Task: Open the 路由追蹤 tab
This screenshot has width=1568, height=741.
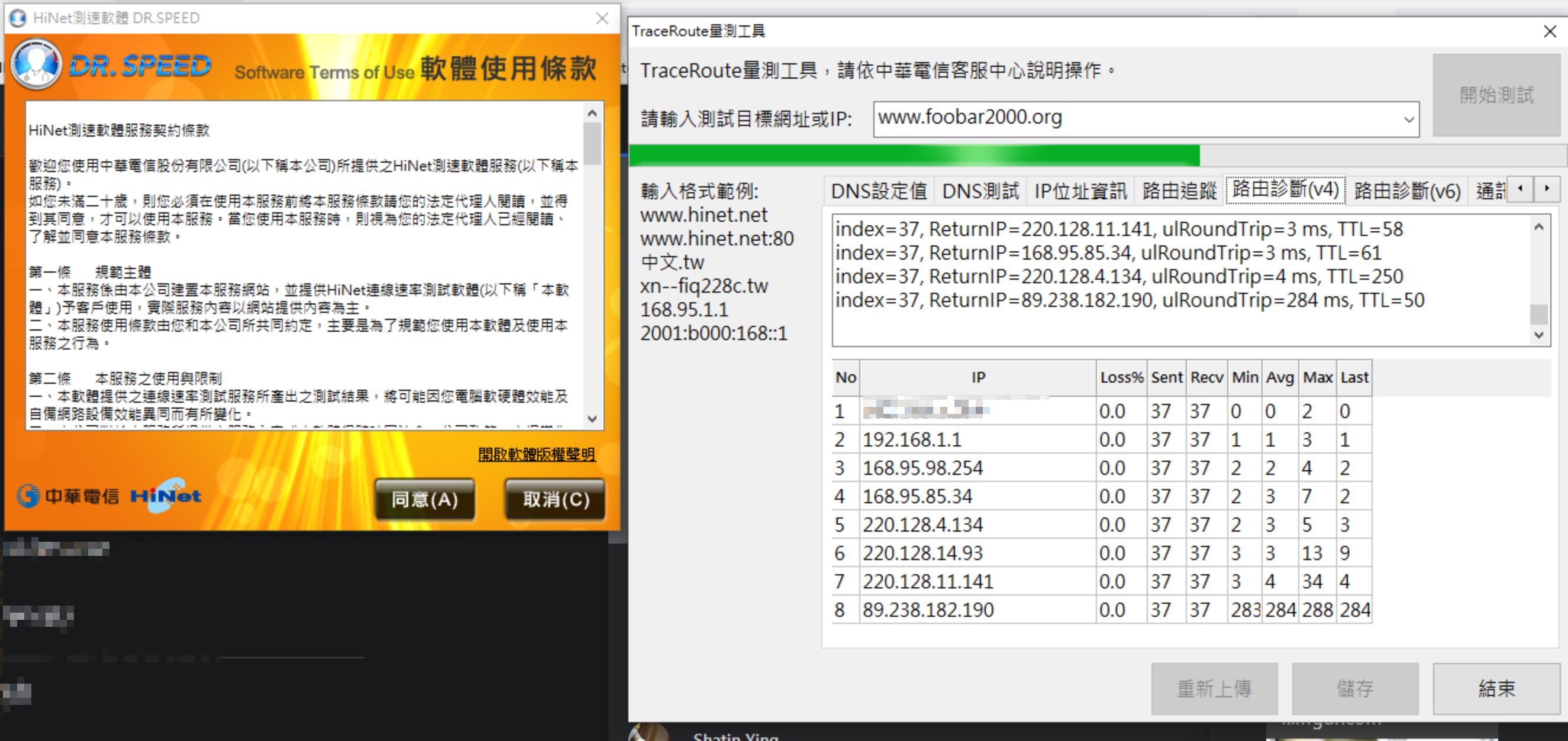Action: click(x=1179, y=191)
